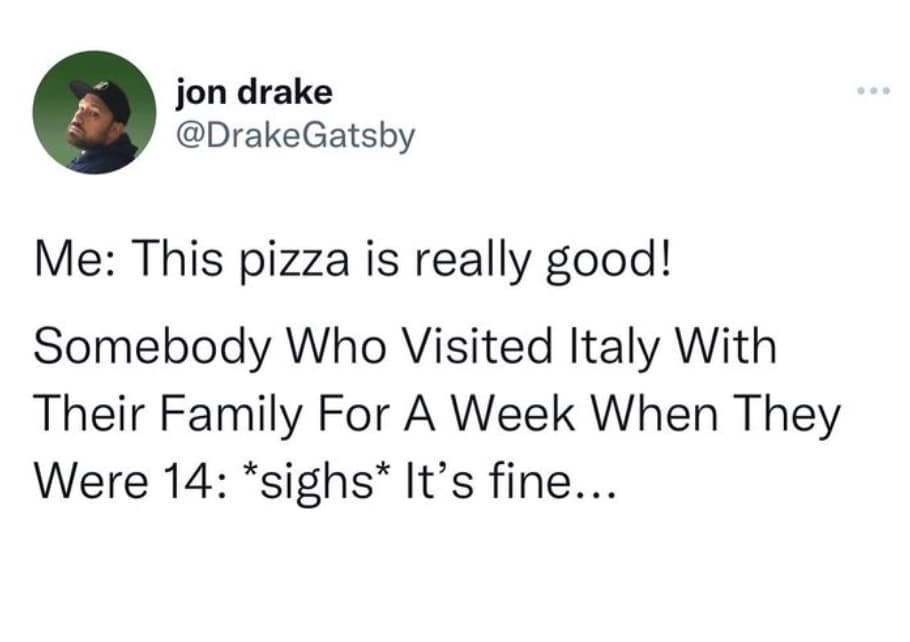Click the @DrakeGatsby handle
Screen dimensions: 910x642
point(294,134)
